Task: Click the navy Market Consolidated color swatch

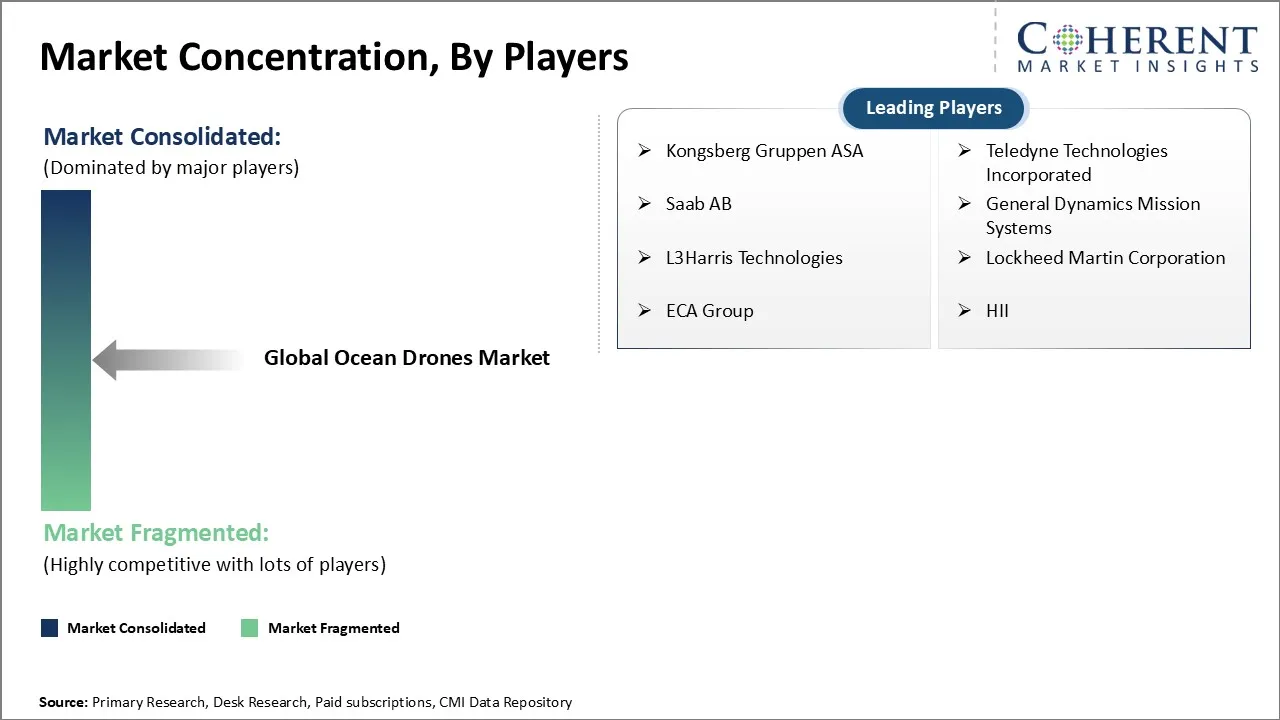Action: (x=48, y=627)
